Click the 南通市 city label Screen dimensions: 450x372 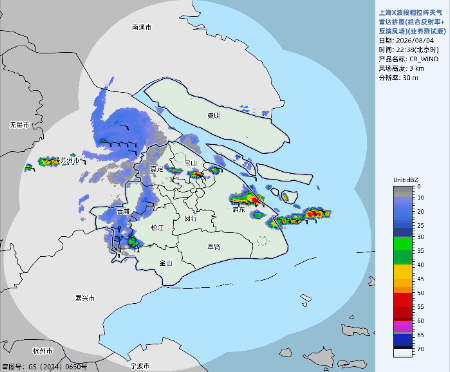tap(142, 27)
